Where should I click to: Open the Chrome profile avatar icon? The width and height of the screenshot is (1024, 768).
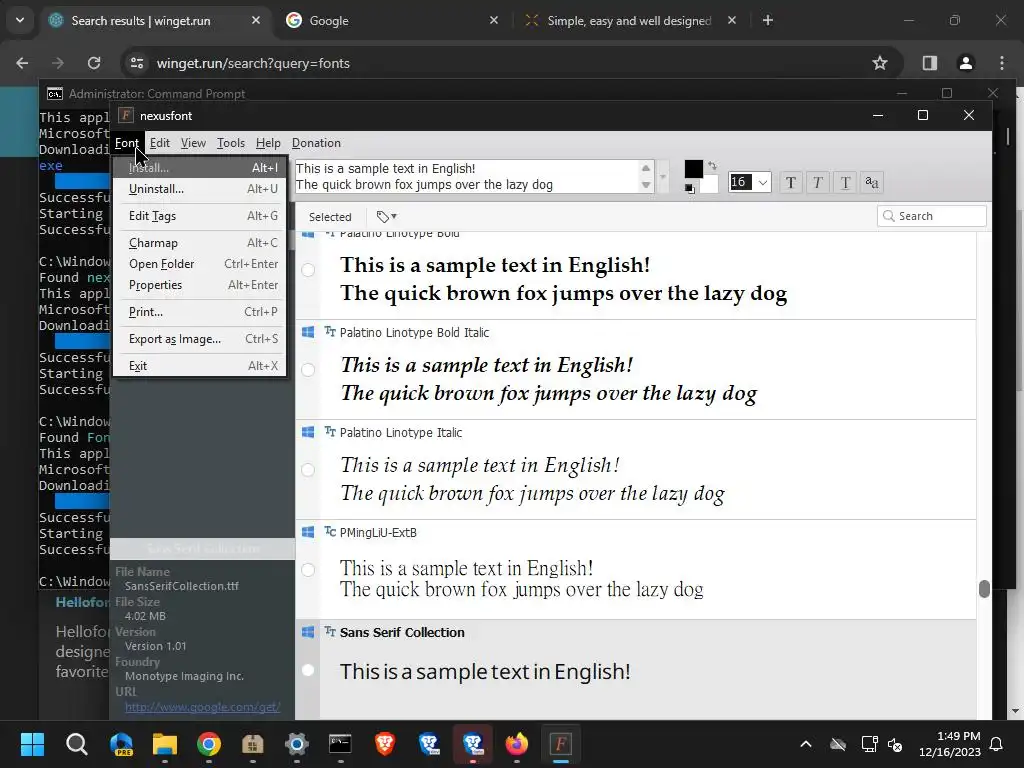(x=965, y=63)
